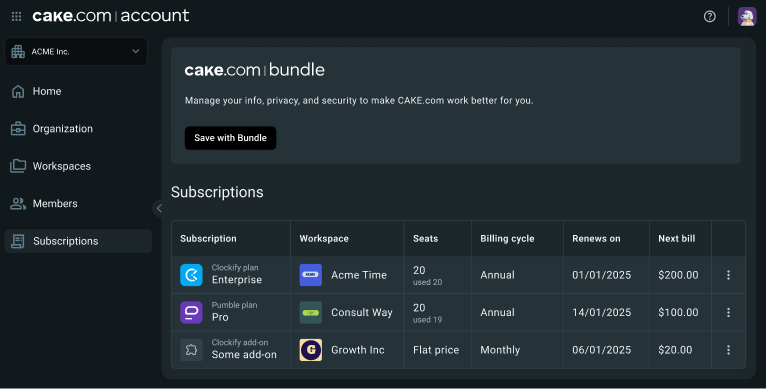The width and height of the screenshot is (766, 389).
Task: Click the cake.com account logo
Action: (x=110, y=16)
